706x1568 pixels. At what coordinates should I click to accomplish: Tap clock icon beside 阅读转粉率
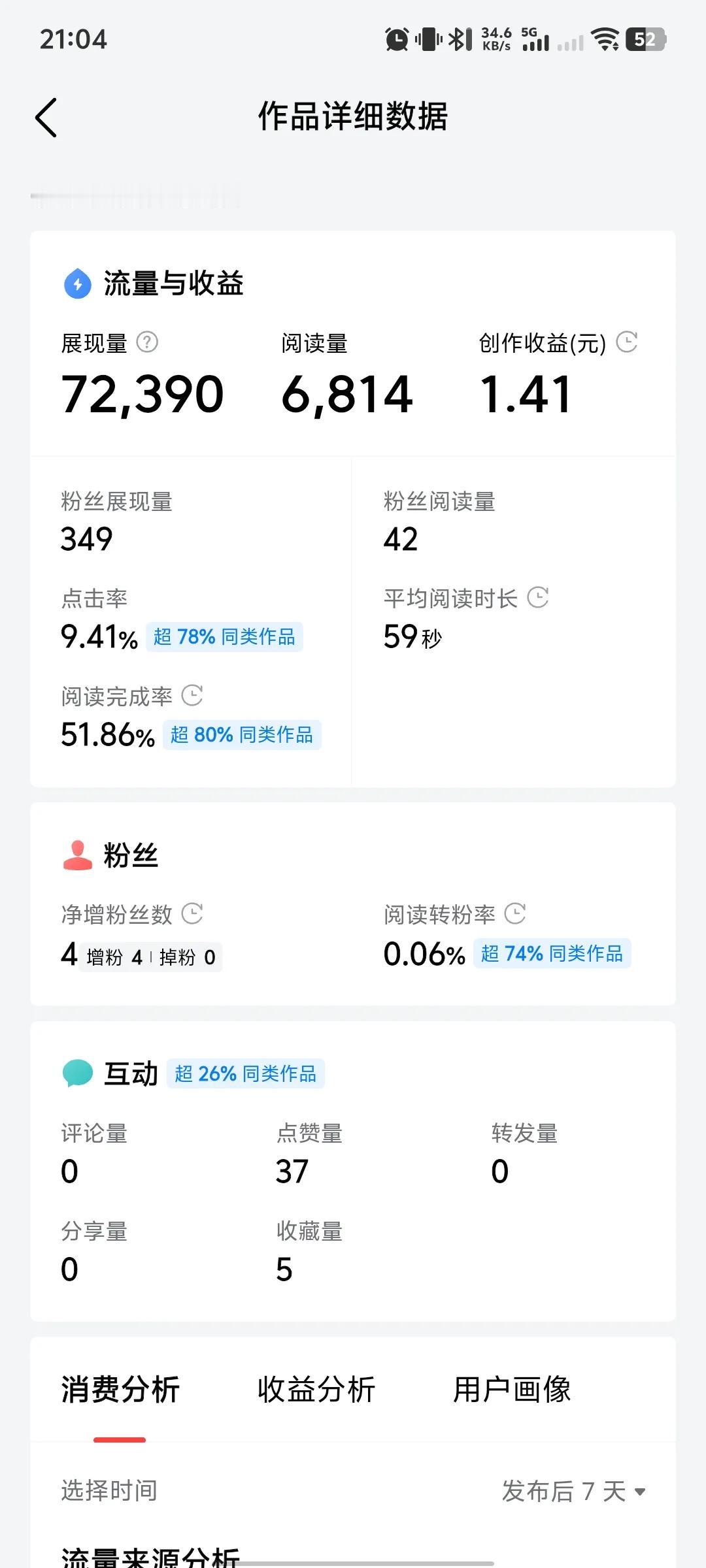pos(515,913)
